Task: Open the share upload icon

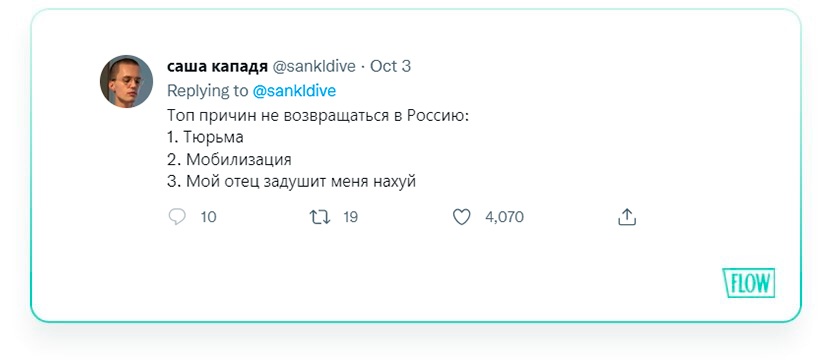Action: tap(627, 217)
